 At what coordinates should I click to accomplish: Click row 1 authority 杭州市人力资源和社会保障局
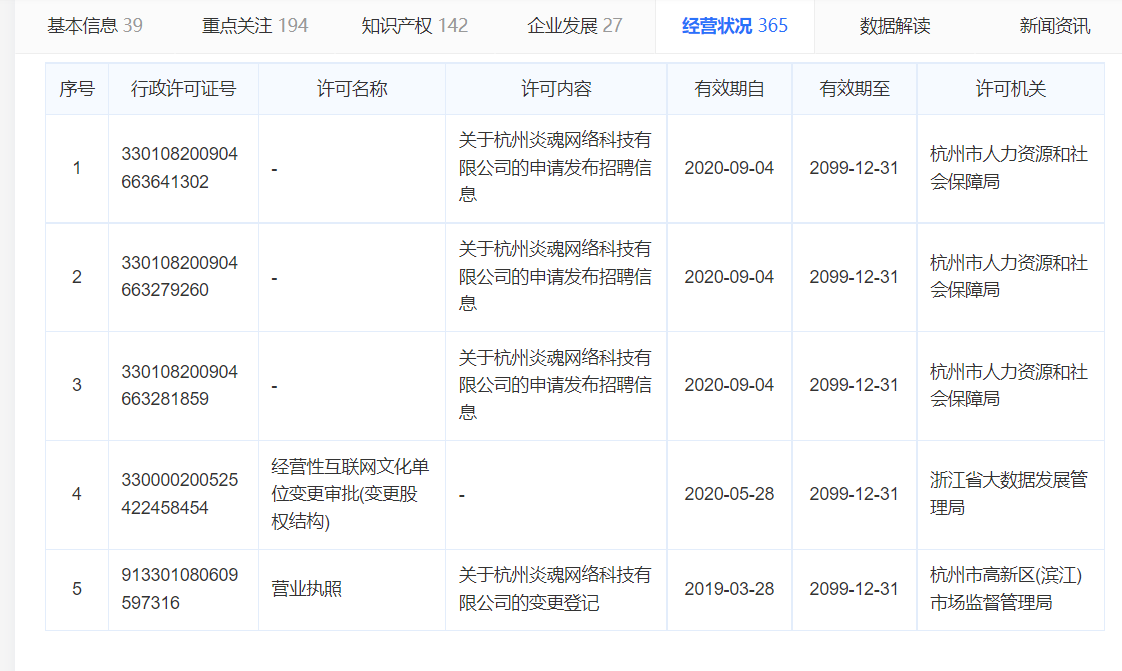pos(1009,168)
